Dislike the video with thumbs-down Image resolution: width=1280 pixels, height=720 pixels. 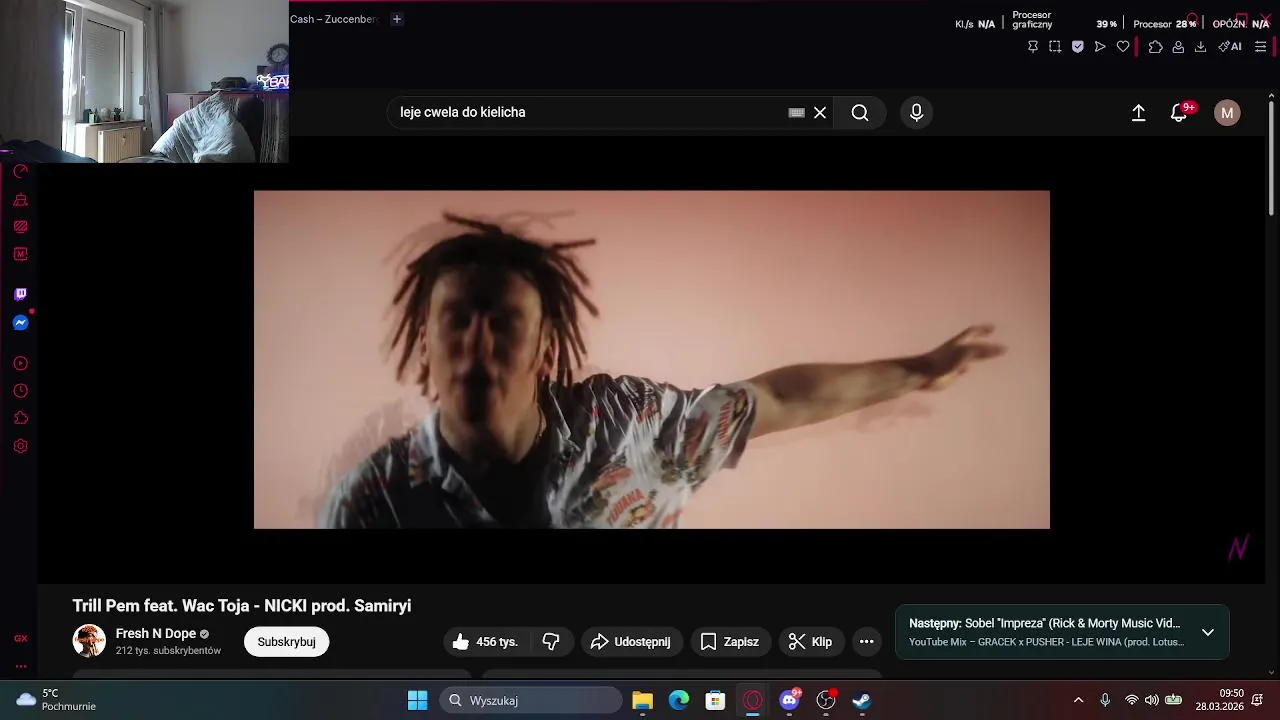(x=551, y=642)
